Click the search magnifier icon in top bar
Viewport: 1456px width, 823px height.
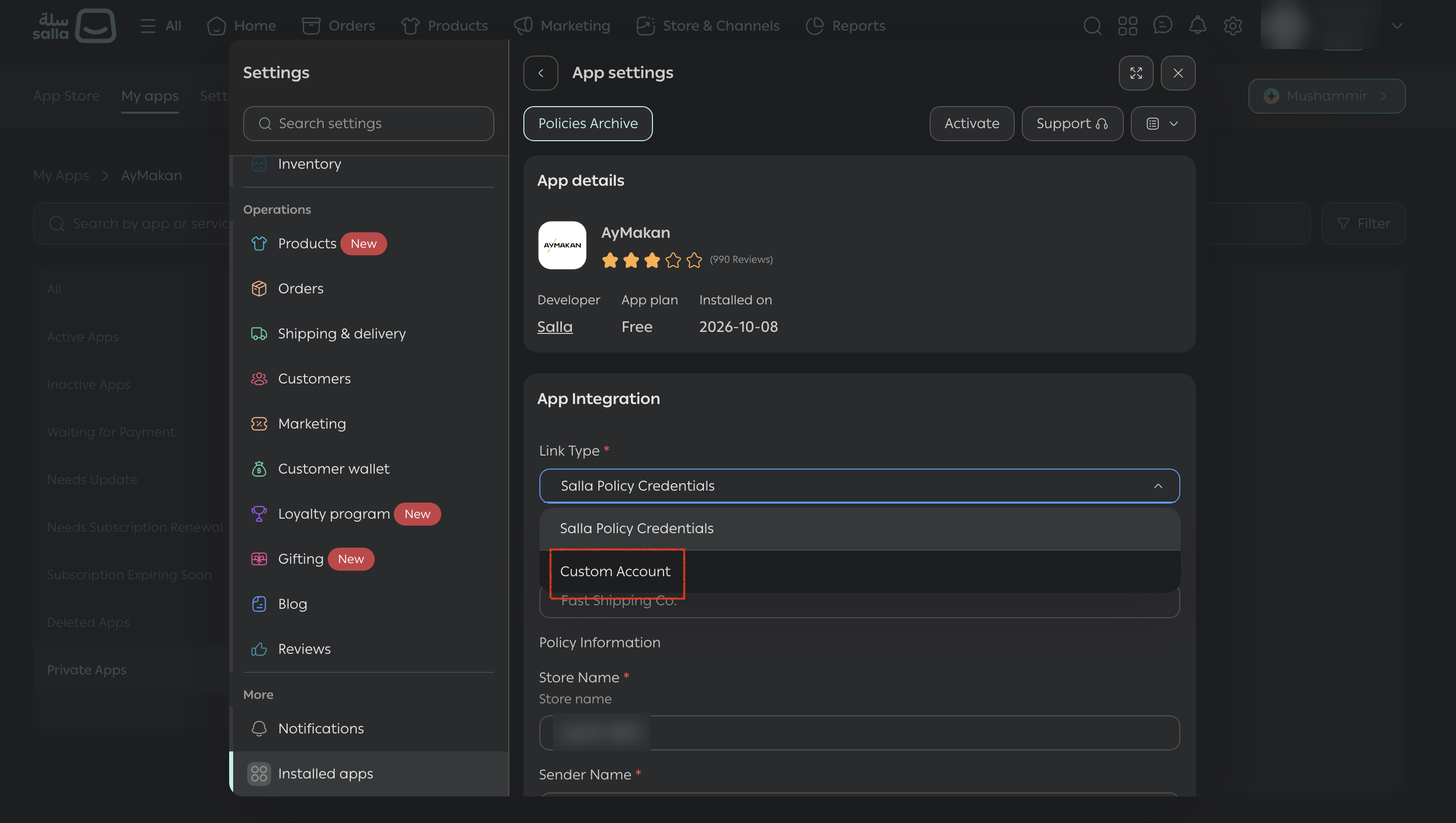(1092, 26)
